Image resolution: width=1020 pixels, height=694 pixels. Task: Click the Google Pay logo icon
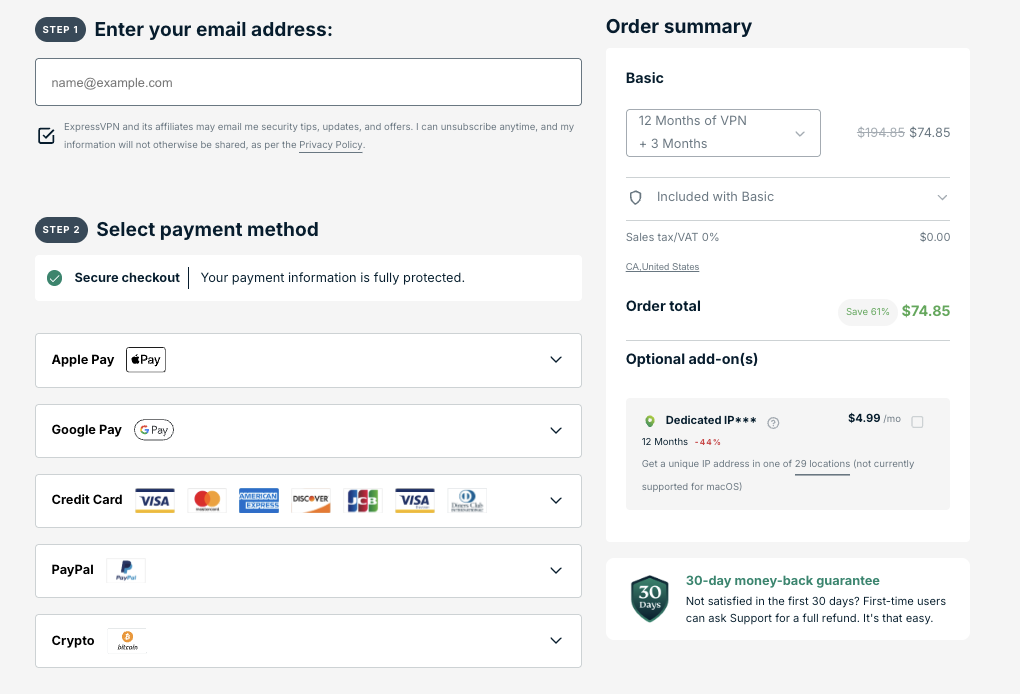tap(154, 430)
